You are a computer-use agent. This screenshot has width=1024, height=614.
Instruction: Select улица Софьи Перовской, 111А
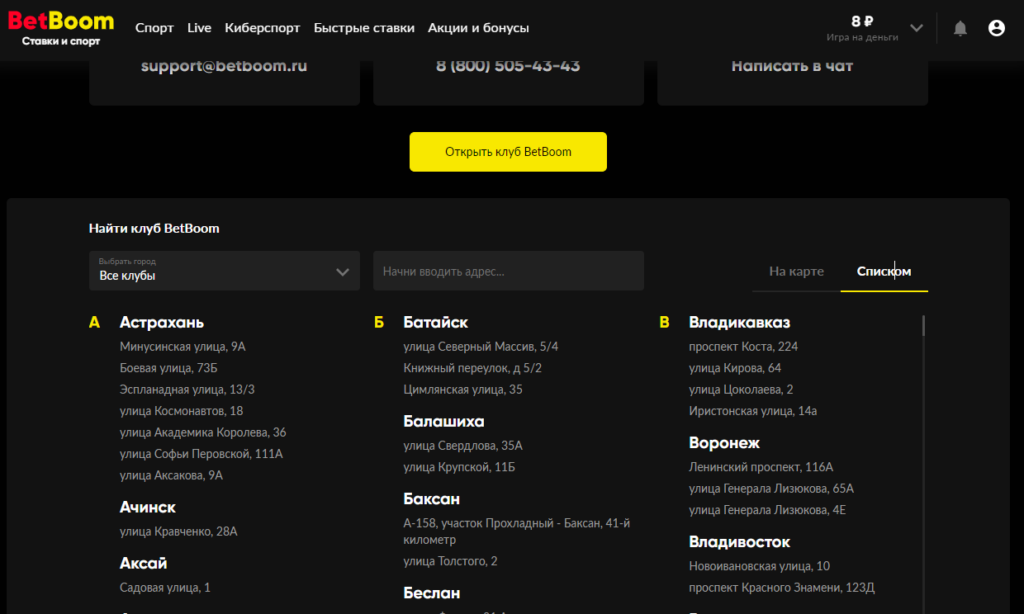[x=201, y=454]
